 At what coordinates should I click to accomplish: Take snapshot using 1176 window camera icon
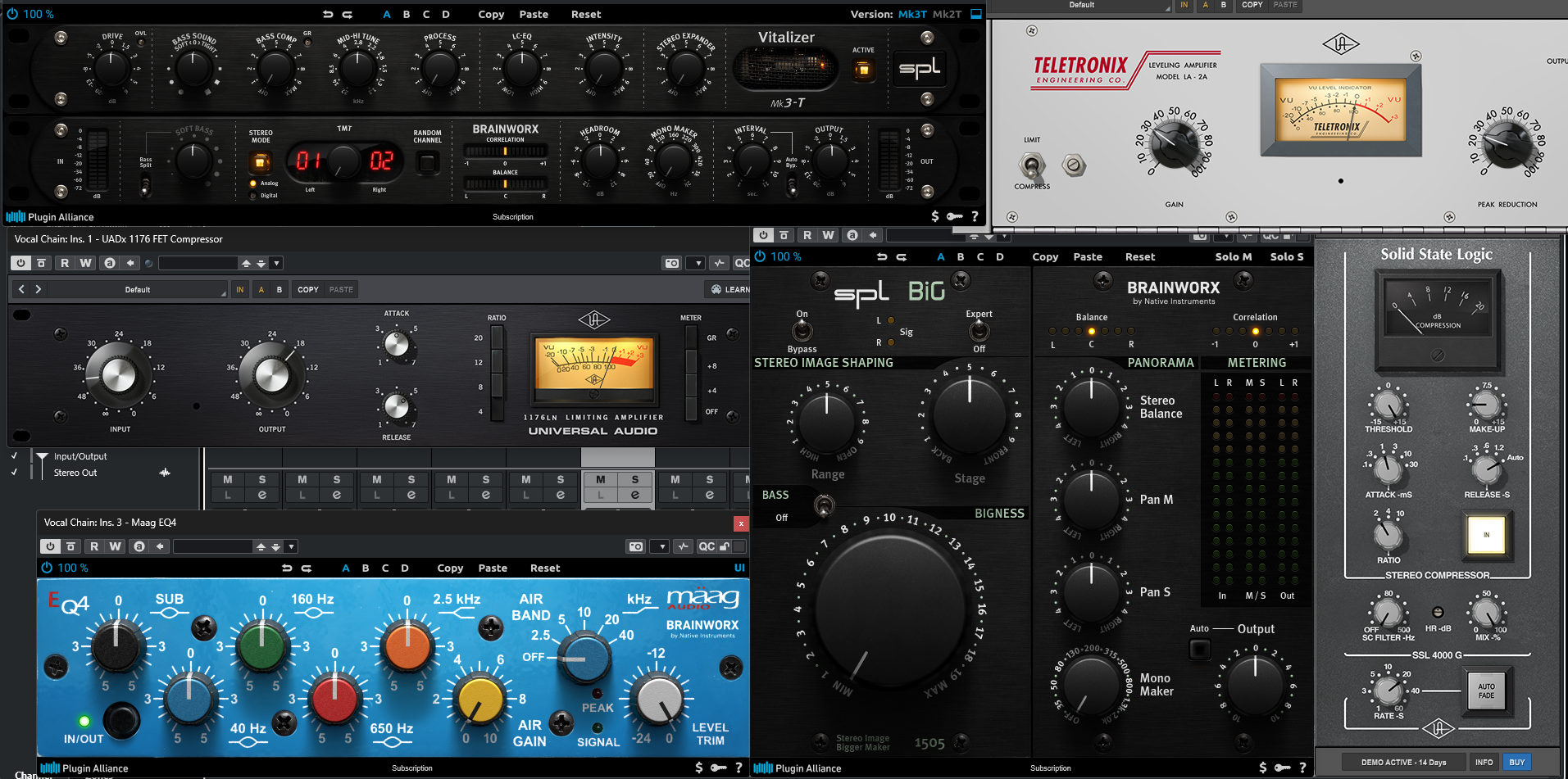click(672, 263)
